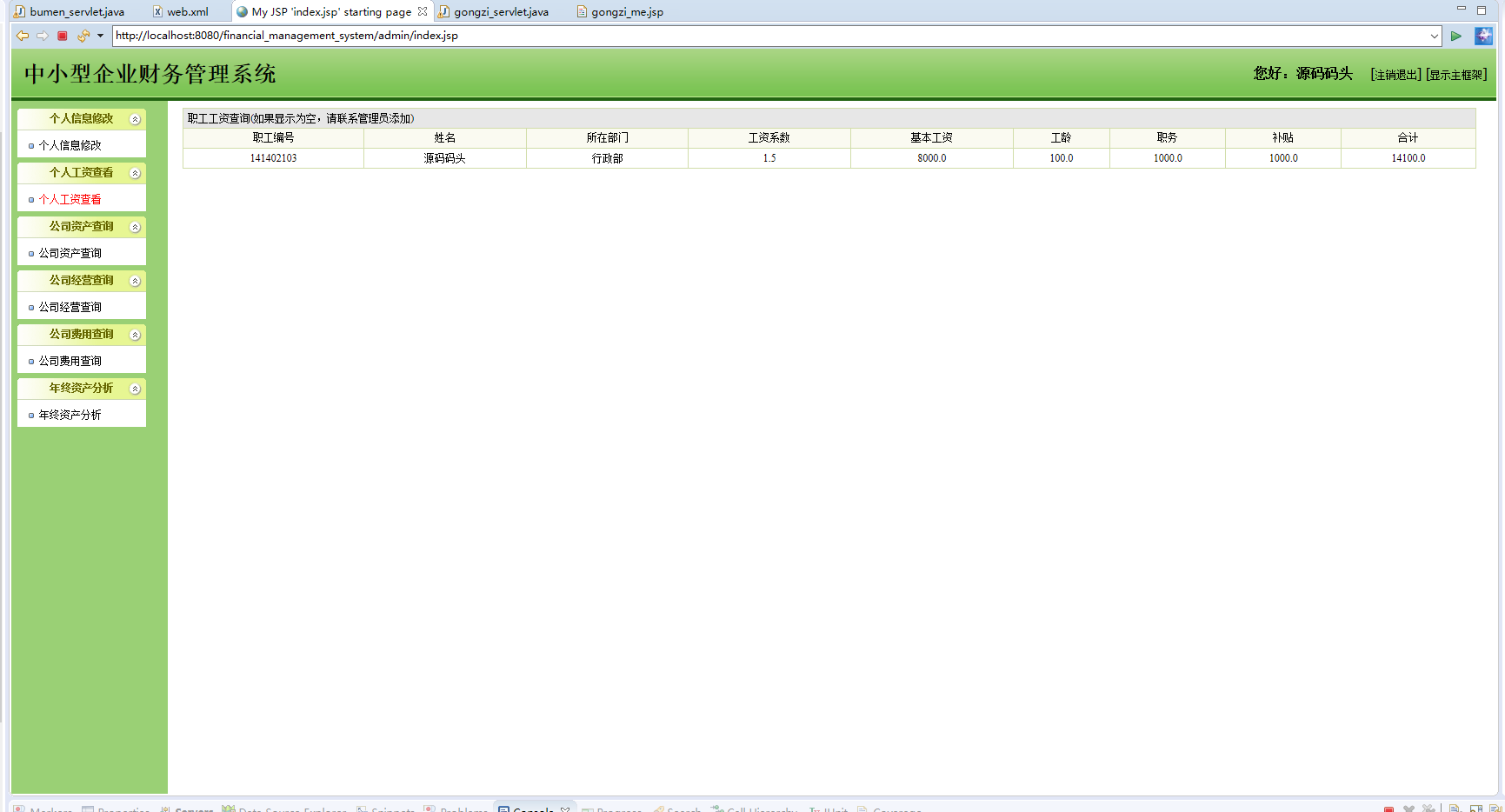The width and height of the screenshot is (1505, 812).
Task: Select the 1000.0 cell under 补贴
Action: (x=1283, y=158)
